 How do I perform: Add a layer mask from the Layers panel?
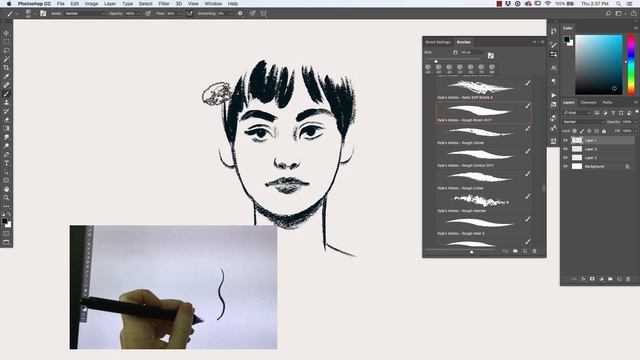[x=592, y=279]
